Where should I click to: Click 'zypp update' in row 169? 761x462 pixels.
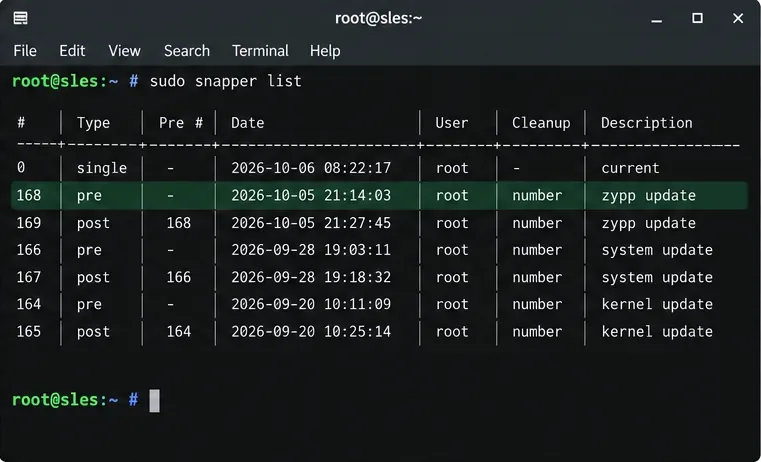click(648, 224)
